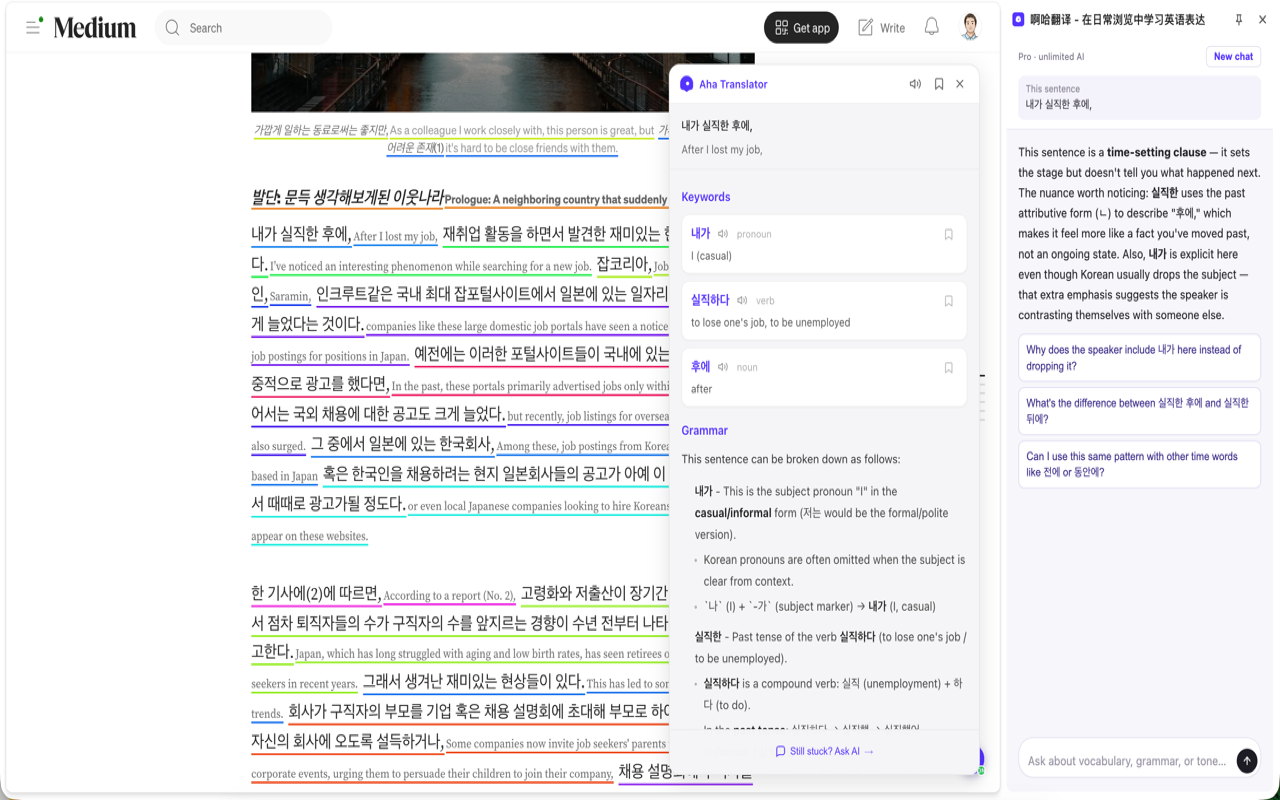Image resolution: width=1280 pixels, height=800 pixels.
Task: Send the chat message with arrow button
Action: [1247, 761]
